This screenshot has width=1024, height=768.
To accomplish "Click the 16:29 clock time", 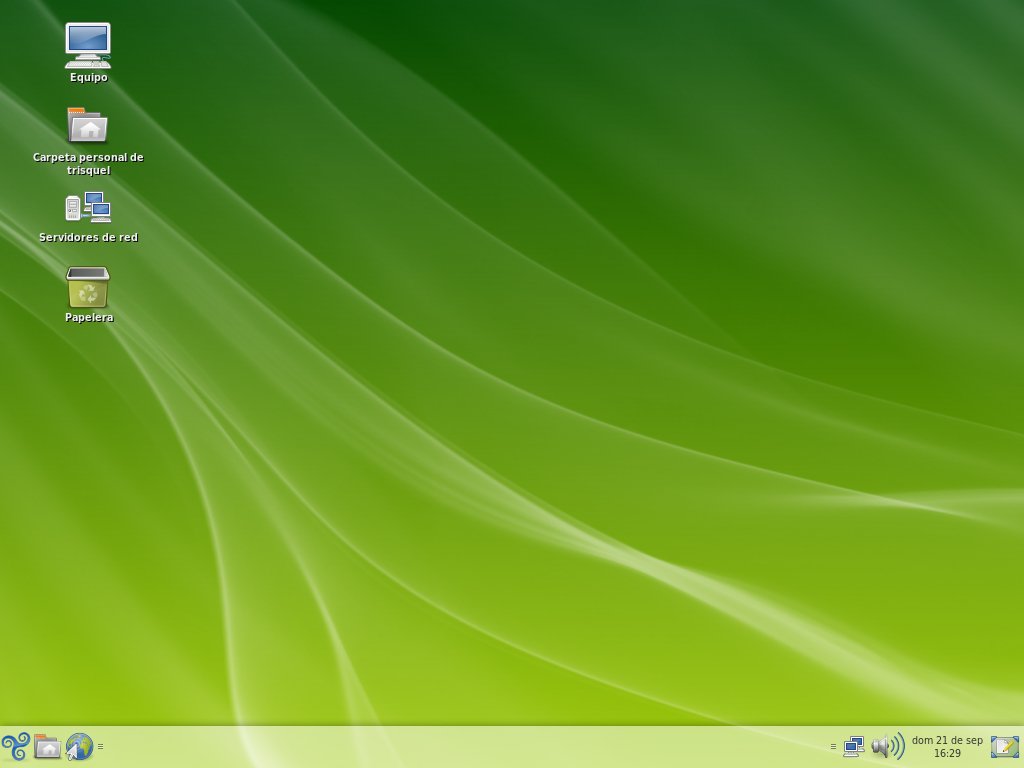I will [x=946, y=754].
